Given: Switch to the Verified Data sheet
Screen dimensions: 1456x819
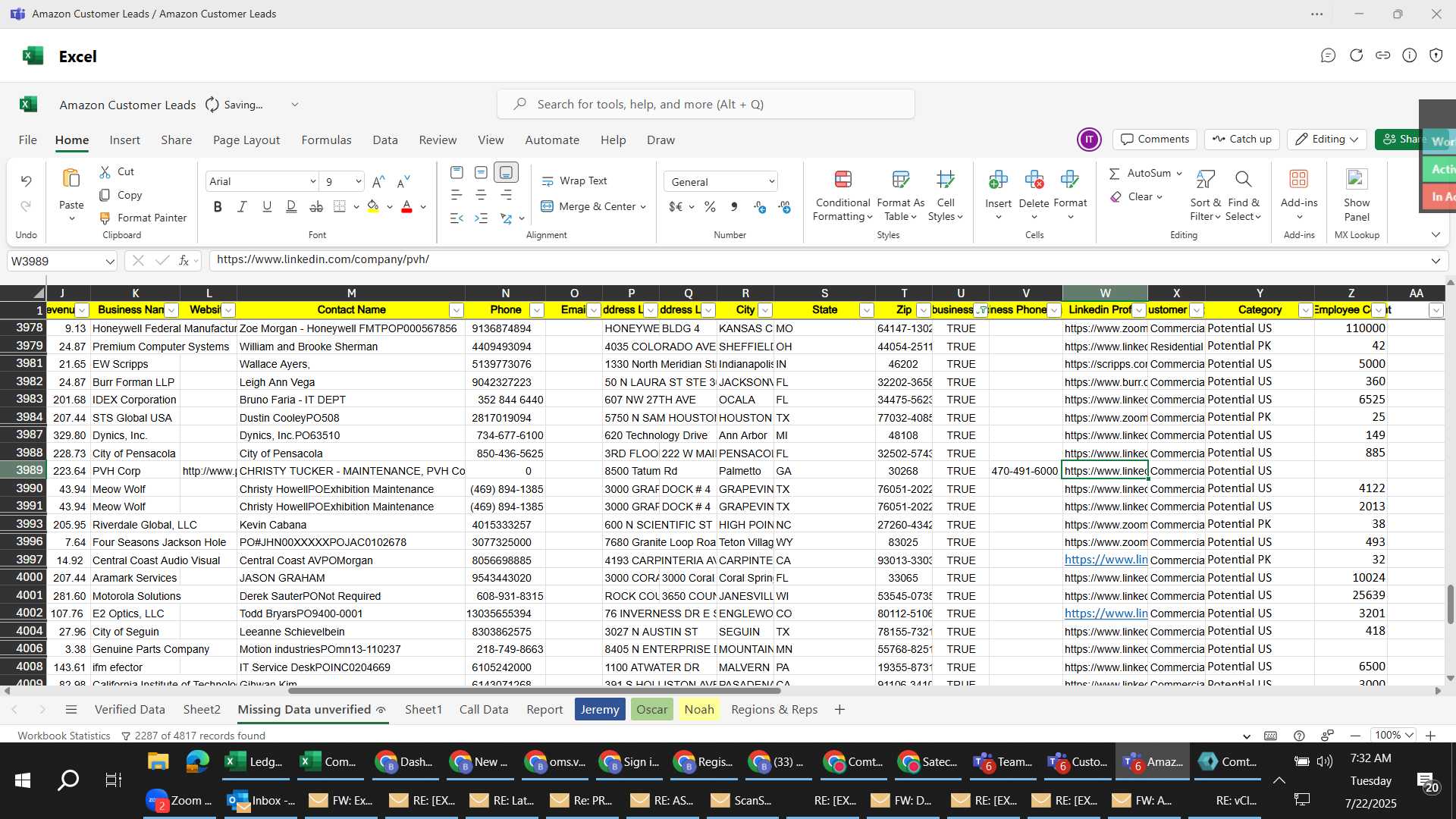Looking at the screenshot, I should (130, 710).
